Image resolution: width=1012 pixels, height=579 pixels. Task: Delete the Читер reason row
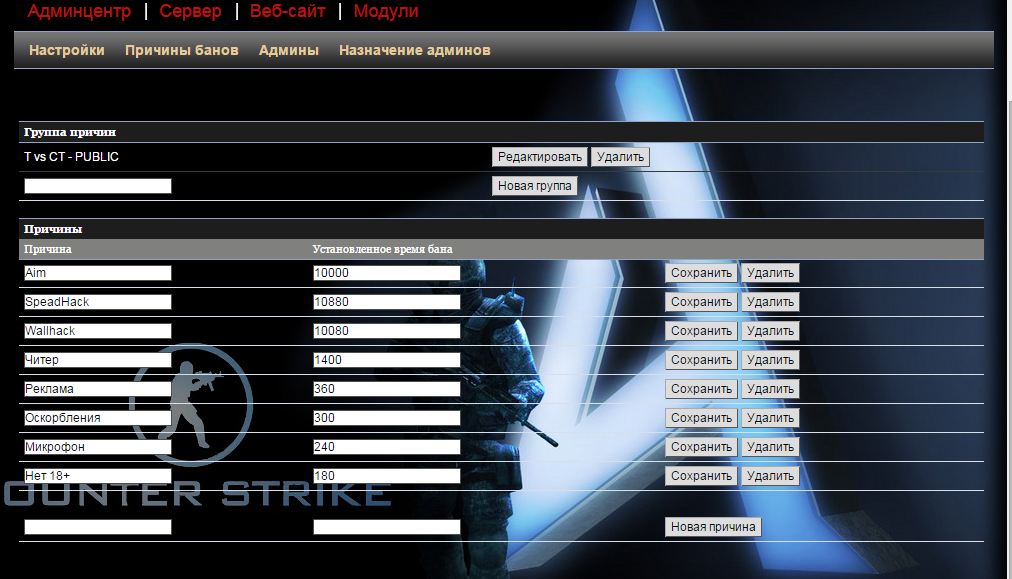tap(770, 360)
